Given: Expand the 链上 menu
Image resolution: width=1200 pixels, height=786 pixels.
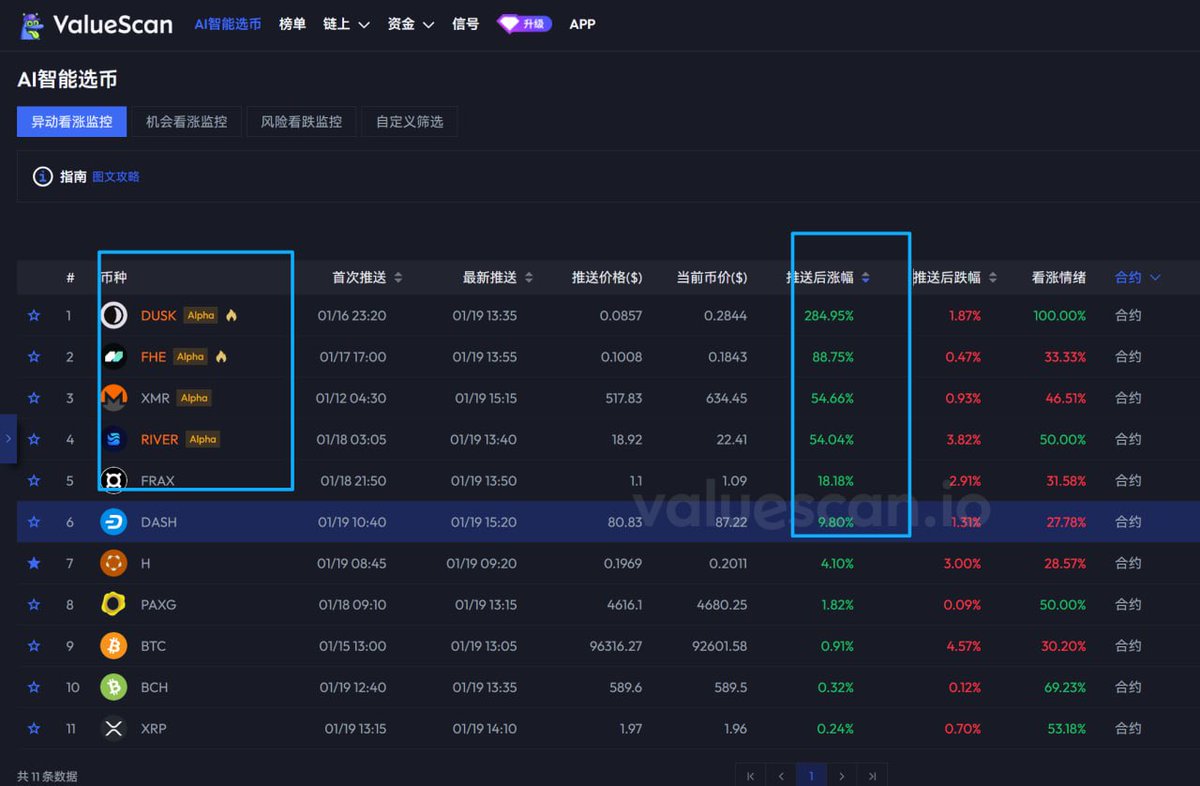Looking at the screenshot, I should pos(346,24).
